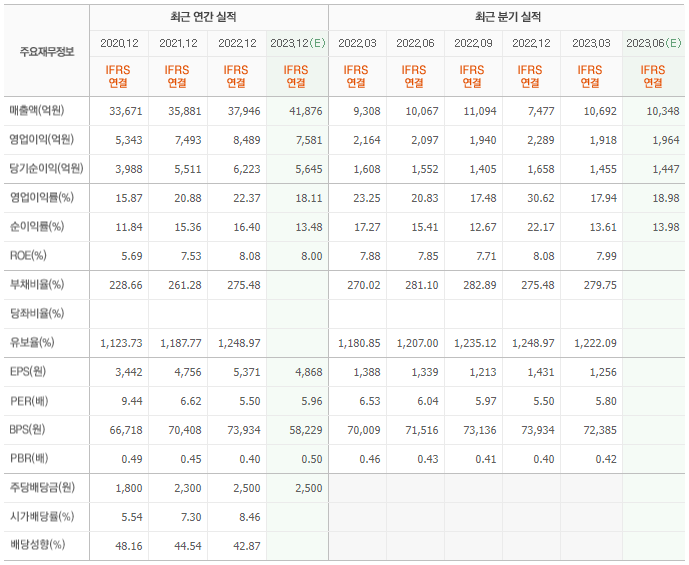689x565 pixels.
Task: Select the 2023.12(E) column header
Action: (297, 43)
